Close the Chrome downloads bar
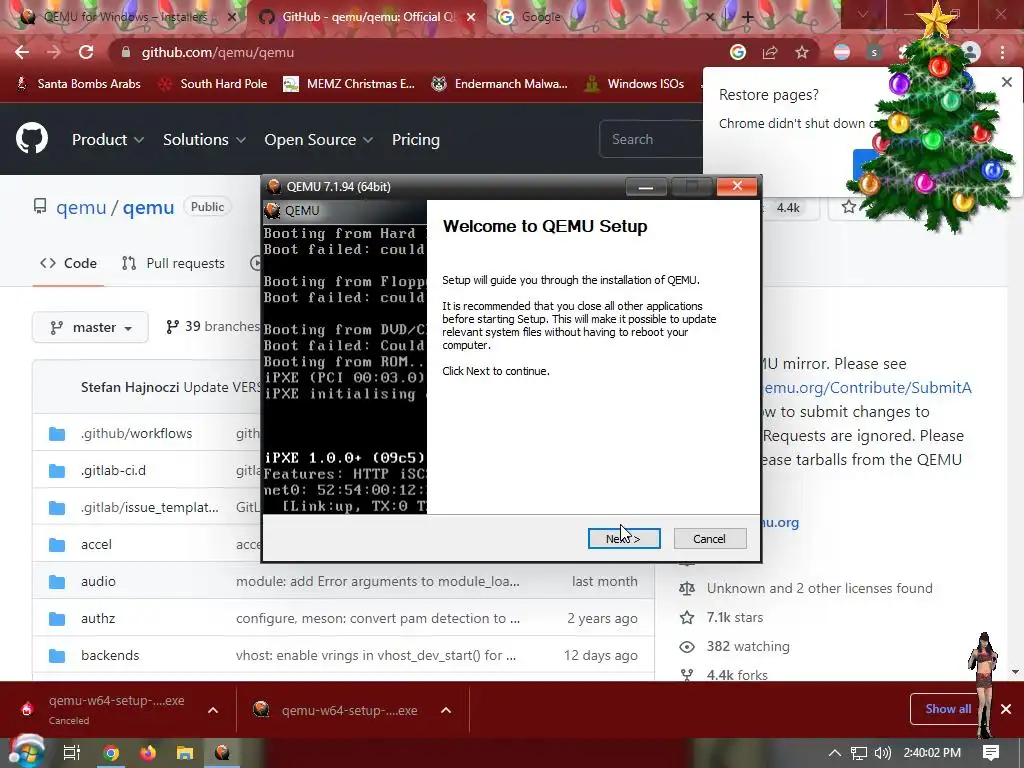The image size is (1024, 768). click(1006, 709)
